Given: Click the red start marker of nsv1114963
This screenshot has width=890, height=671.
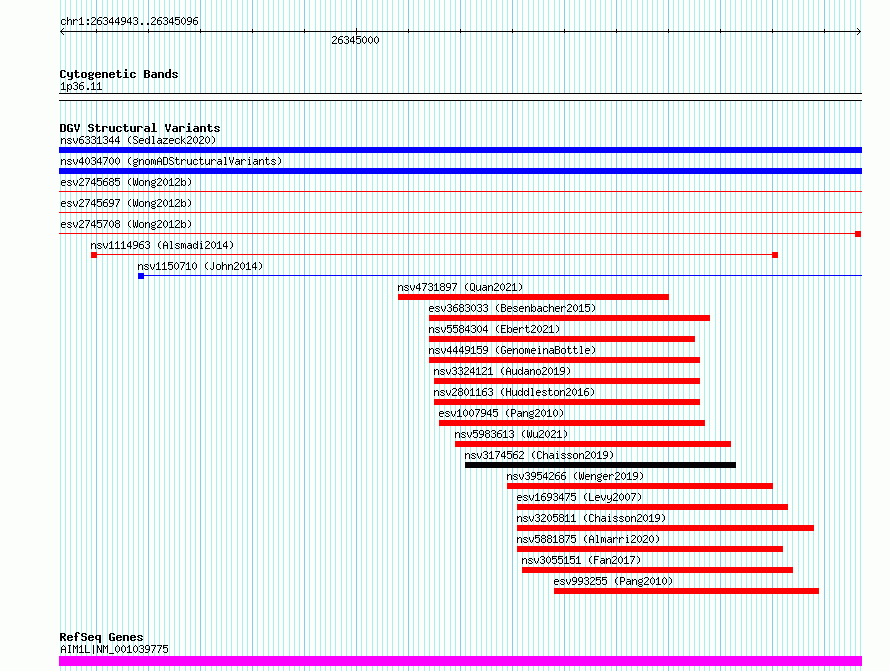Looking at the screenshot, I should [x=94, y=255].
